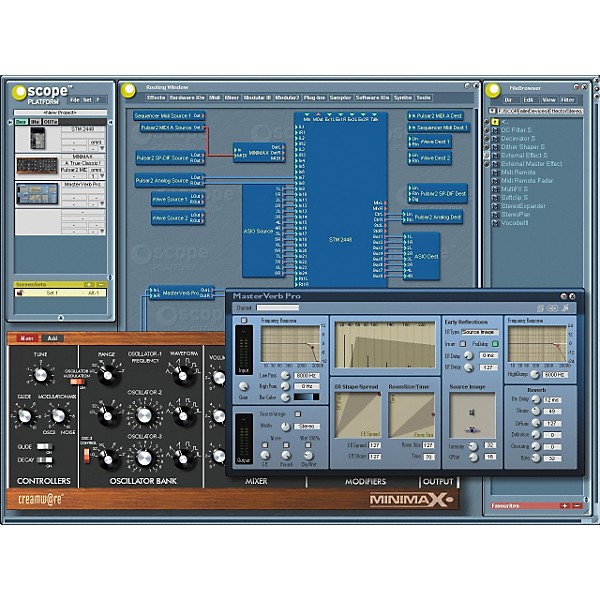
Task: Toggle the Wet 100% checkbox
Action: (x=308, y=445)
